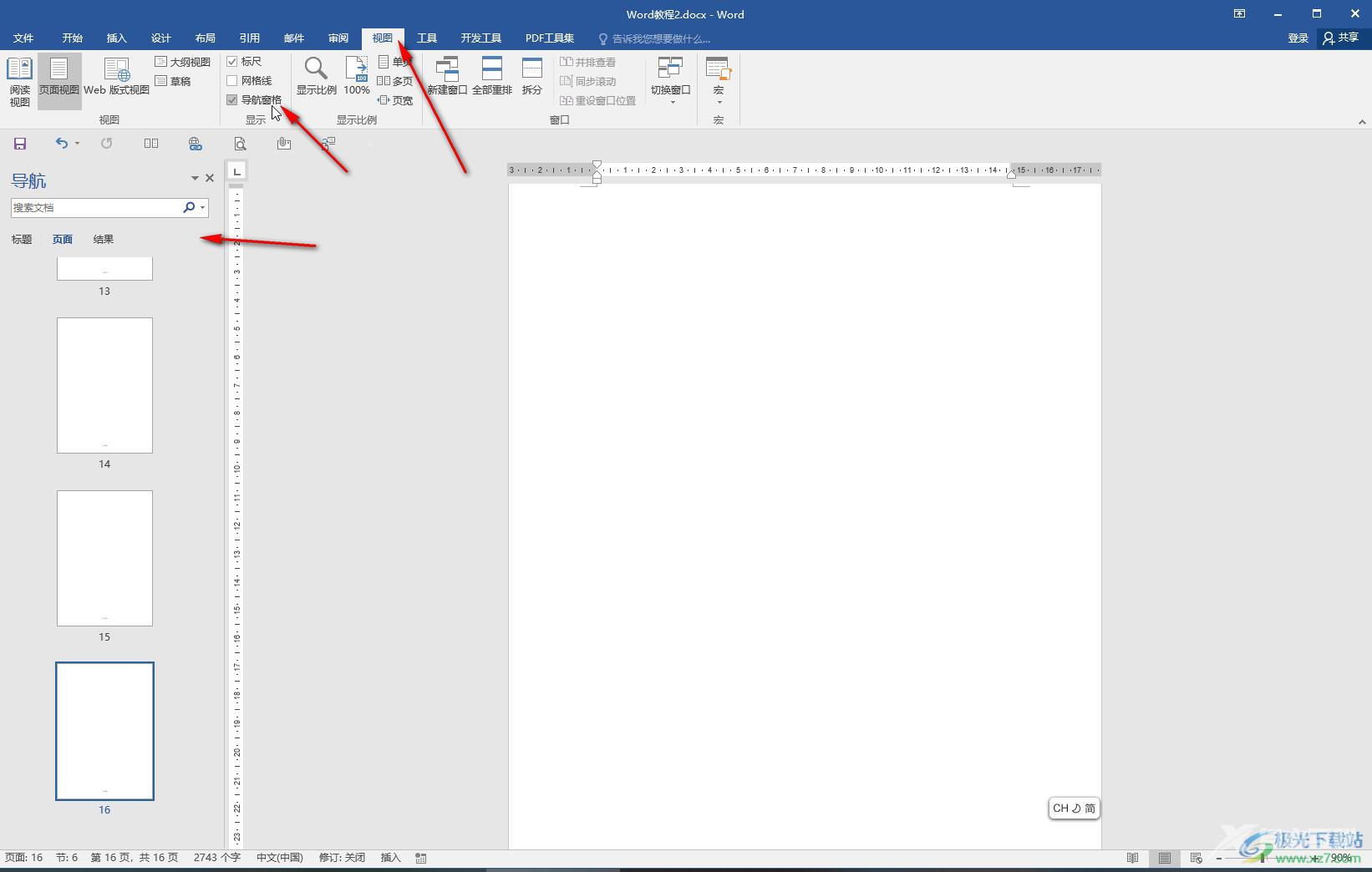This screenshot has width=1372, height=872.
Task: Click the globe link toolbar icon
Action: coord(196,144)
